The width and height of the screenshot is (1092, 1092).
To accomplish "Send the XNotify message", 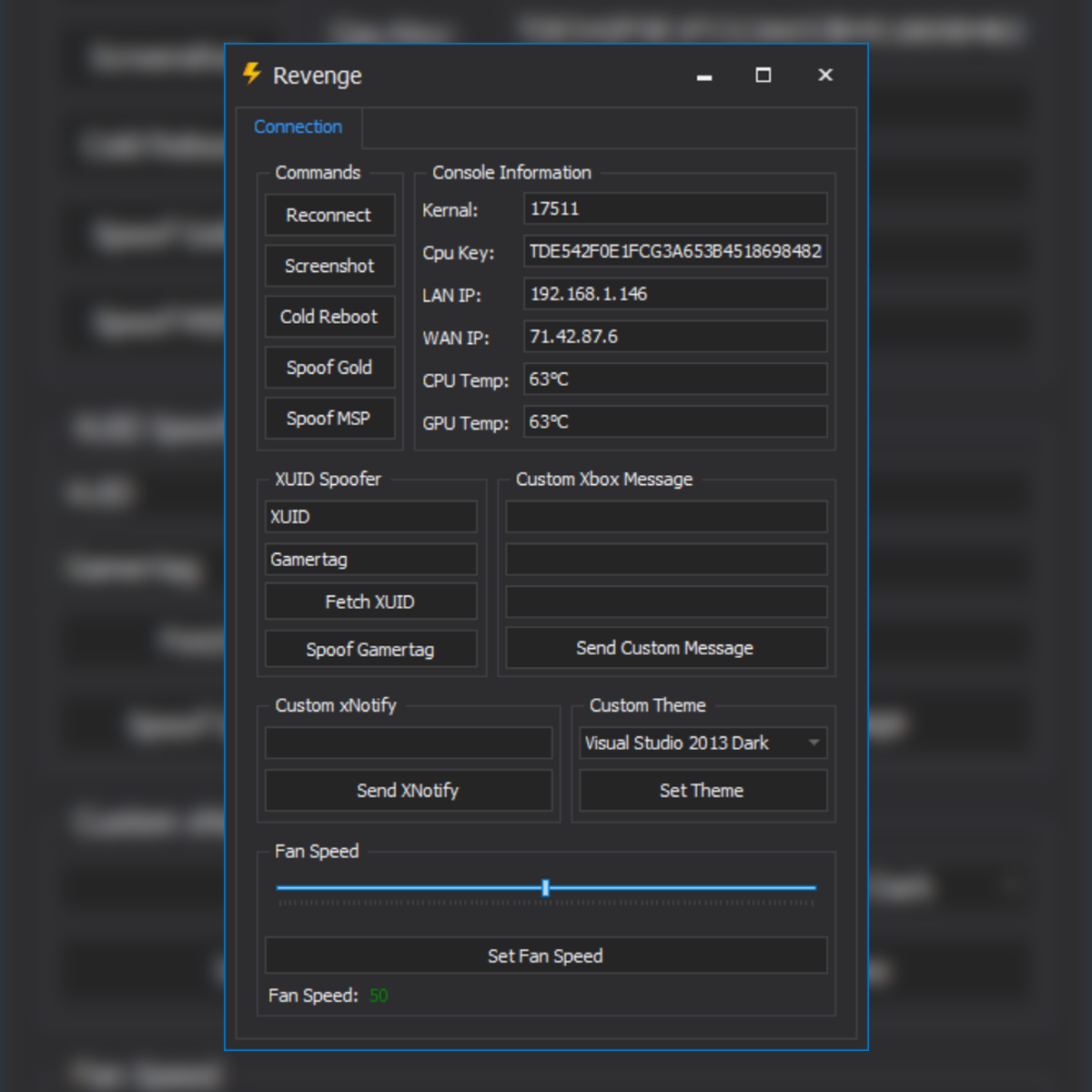I will [x=409, y=791].
